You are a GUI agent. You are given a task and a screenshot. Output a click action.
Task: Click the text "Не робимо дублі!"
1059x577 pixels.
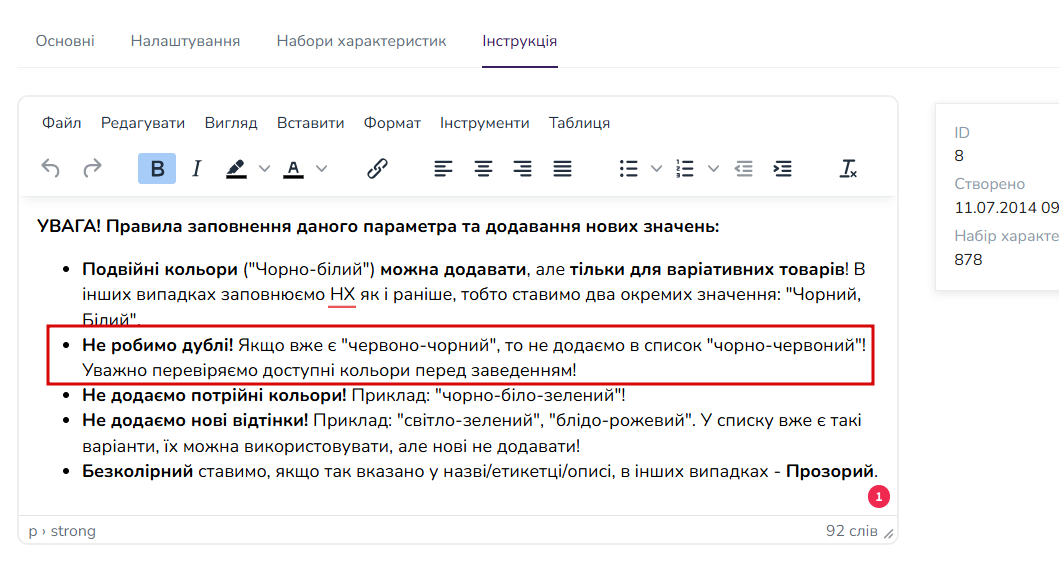click(157, 345)
